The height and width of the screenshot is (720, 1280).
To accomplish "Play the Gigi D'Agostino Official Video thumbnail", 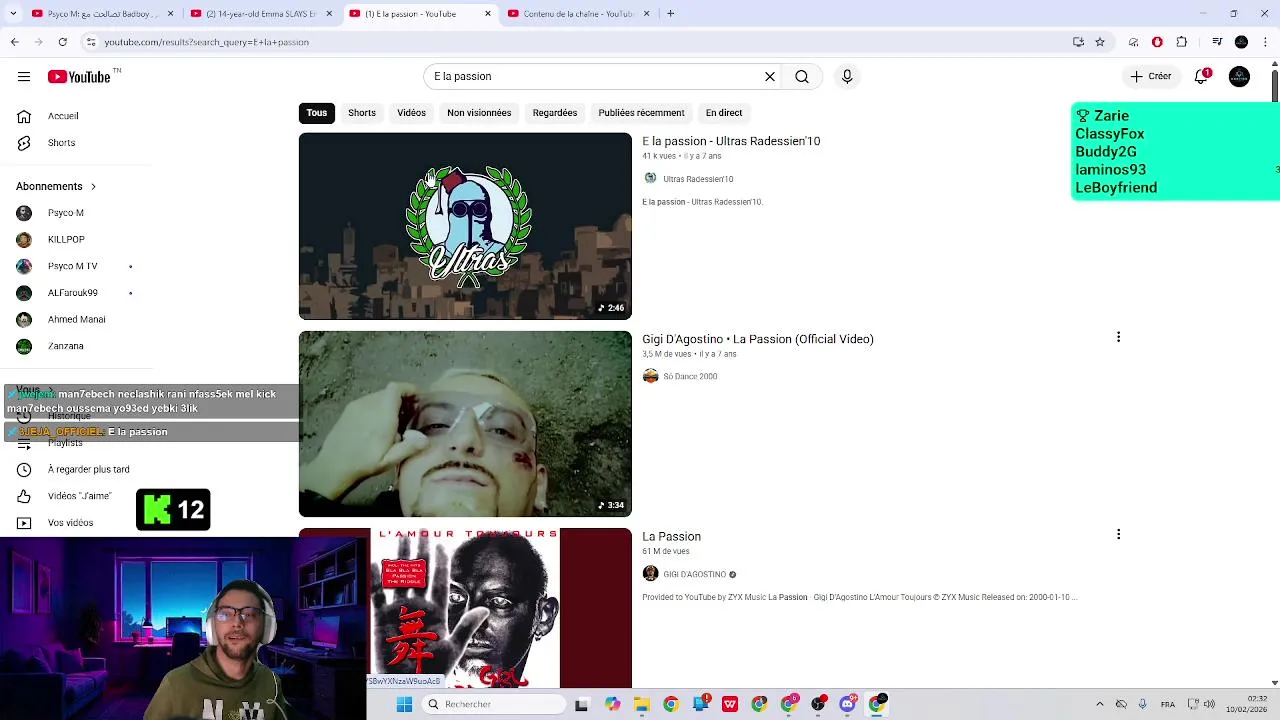I will tap(465, 424).
